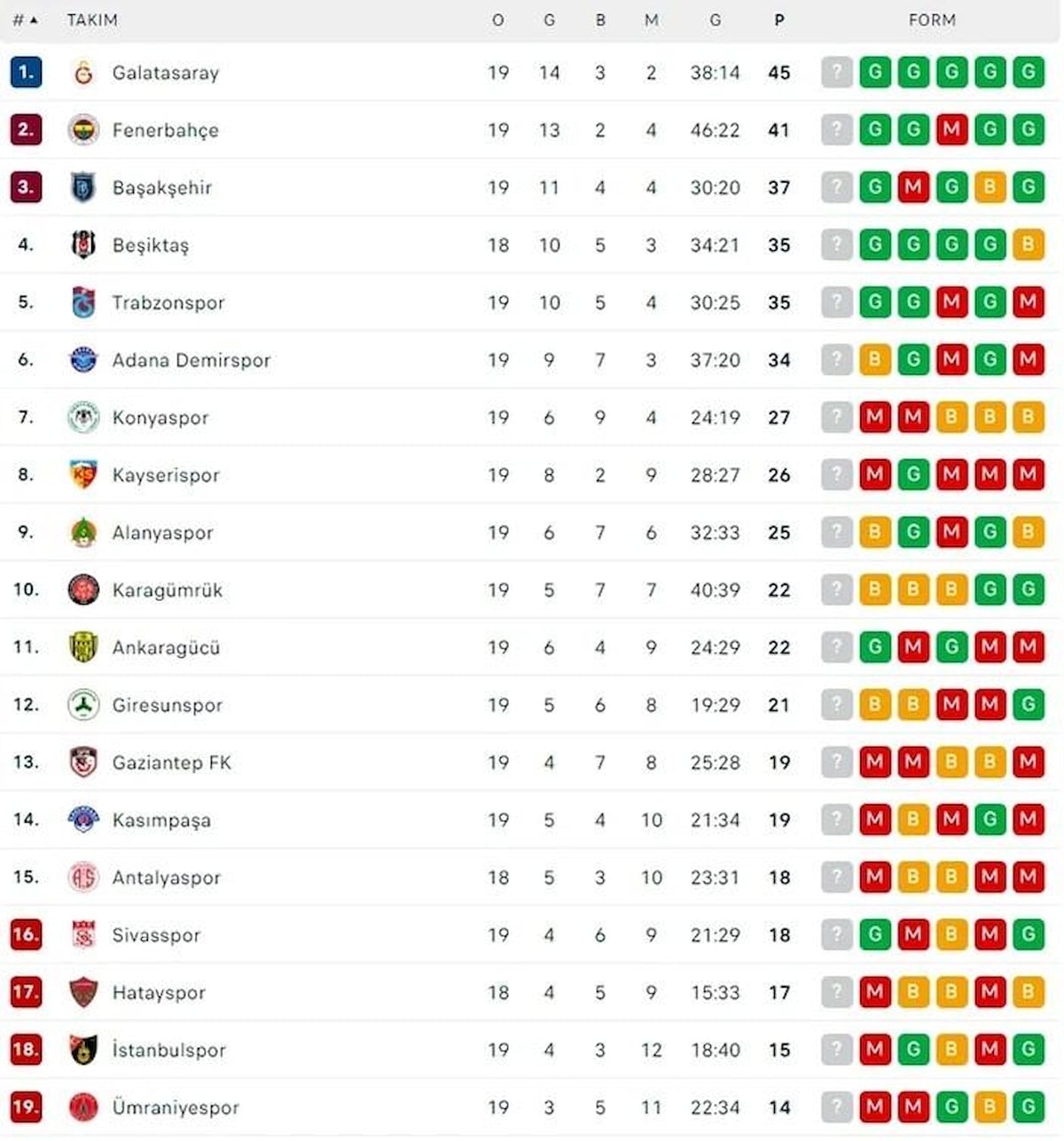
Task: Click the Ankaragücü team crest
Action: tap(83, 647)
